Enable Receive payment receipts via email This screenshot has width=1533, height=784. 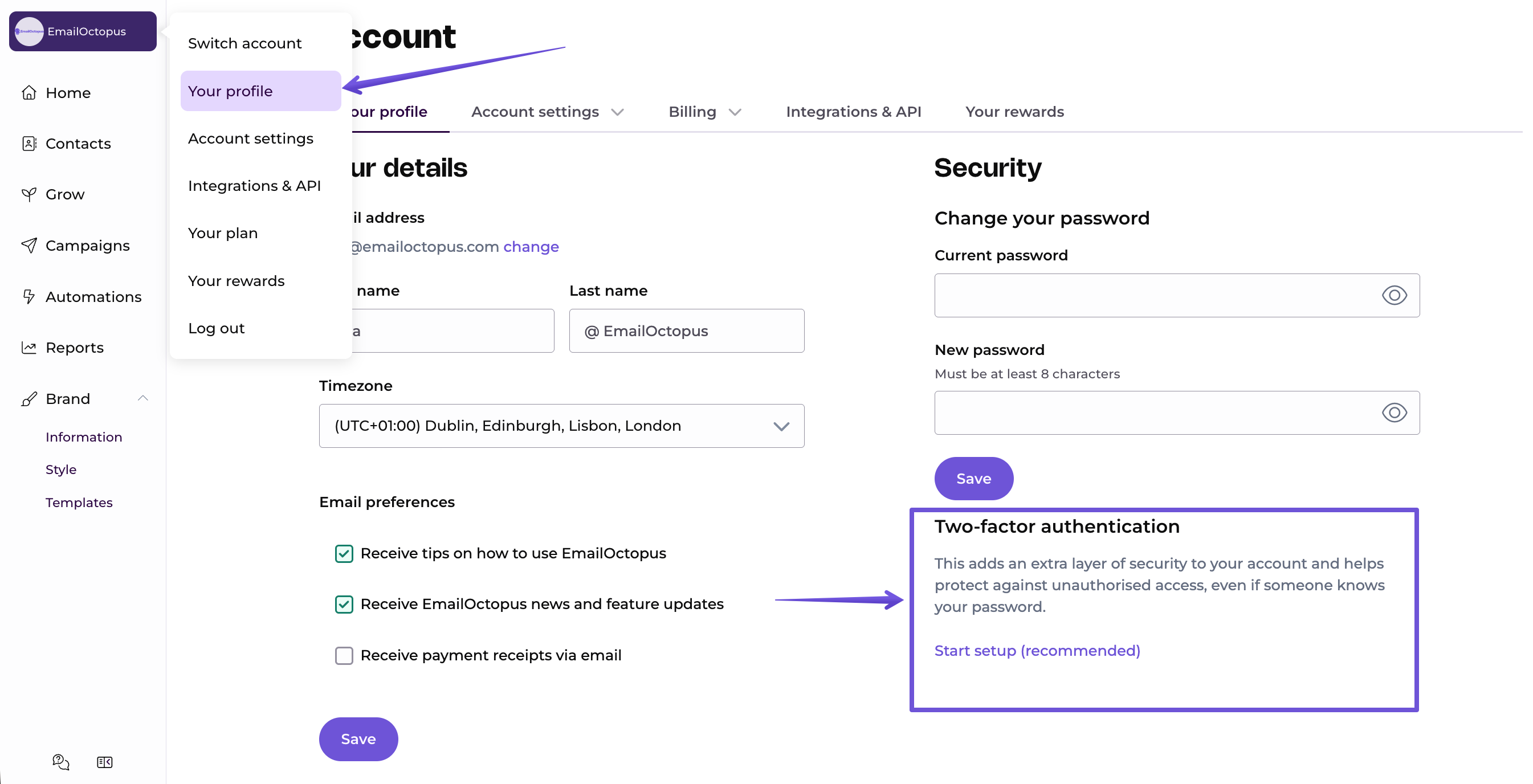[x=344, y=655]
